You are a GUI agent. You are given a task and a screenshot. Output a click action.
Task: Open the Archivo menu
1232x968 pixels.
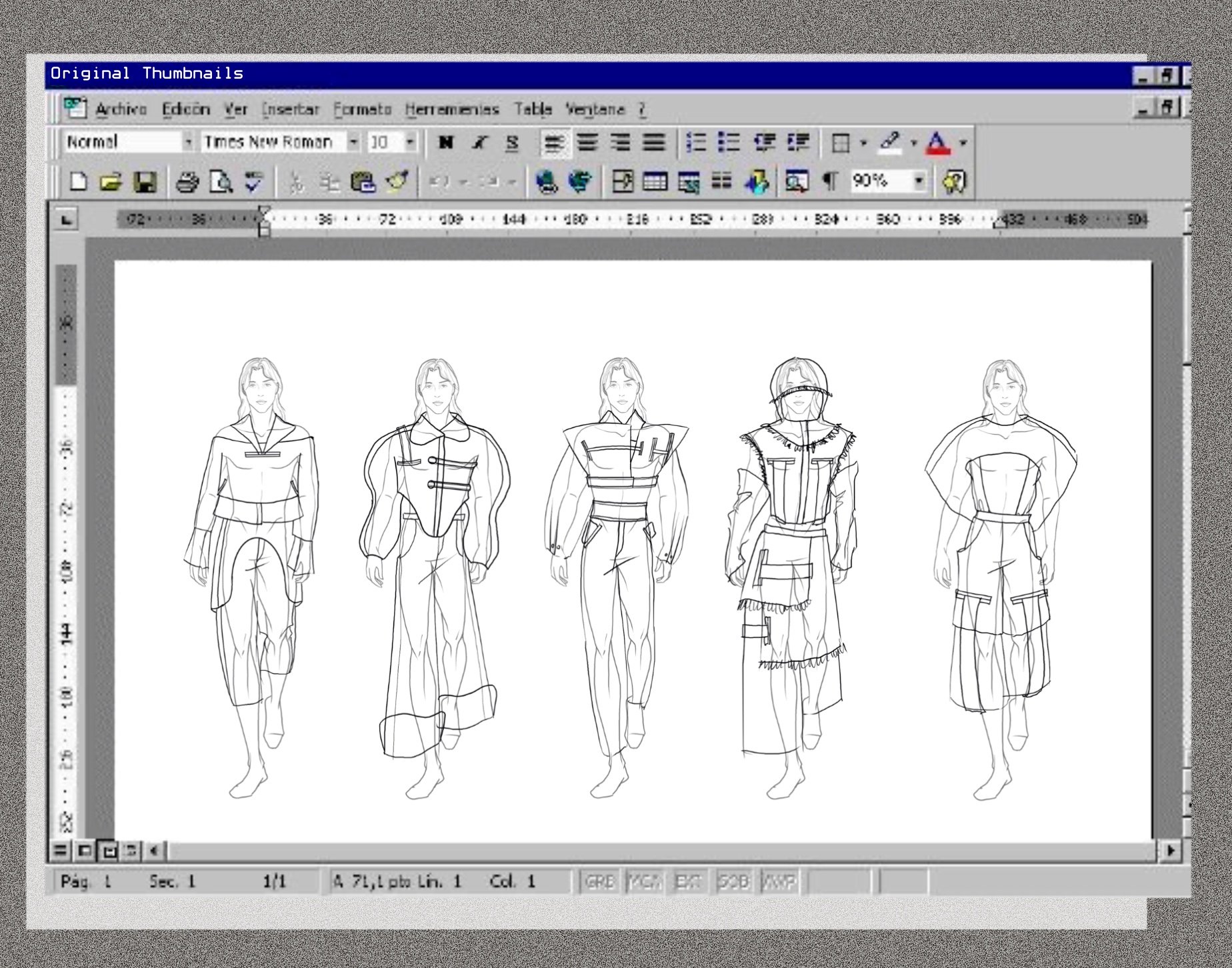(121, 109)
